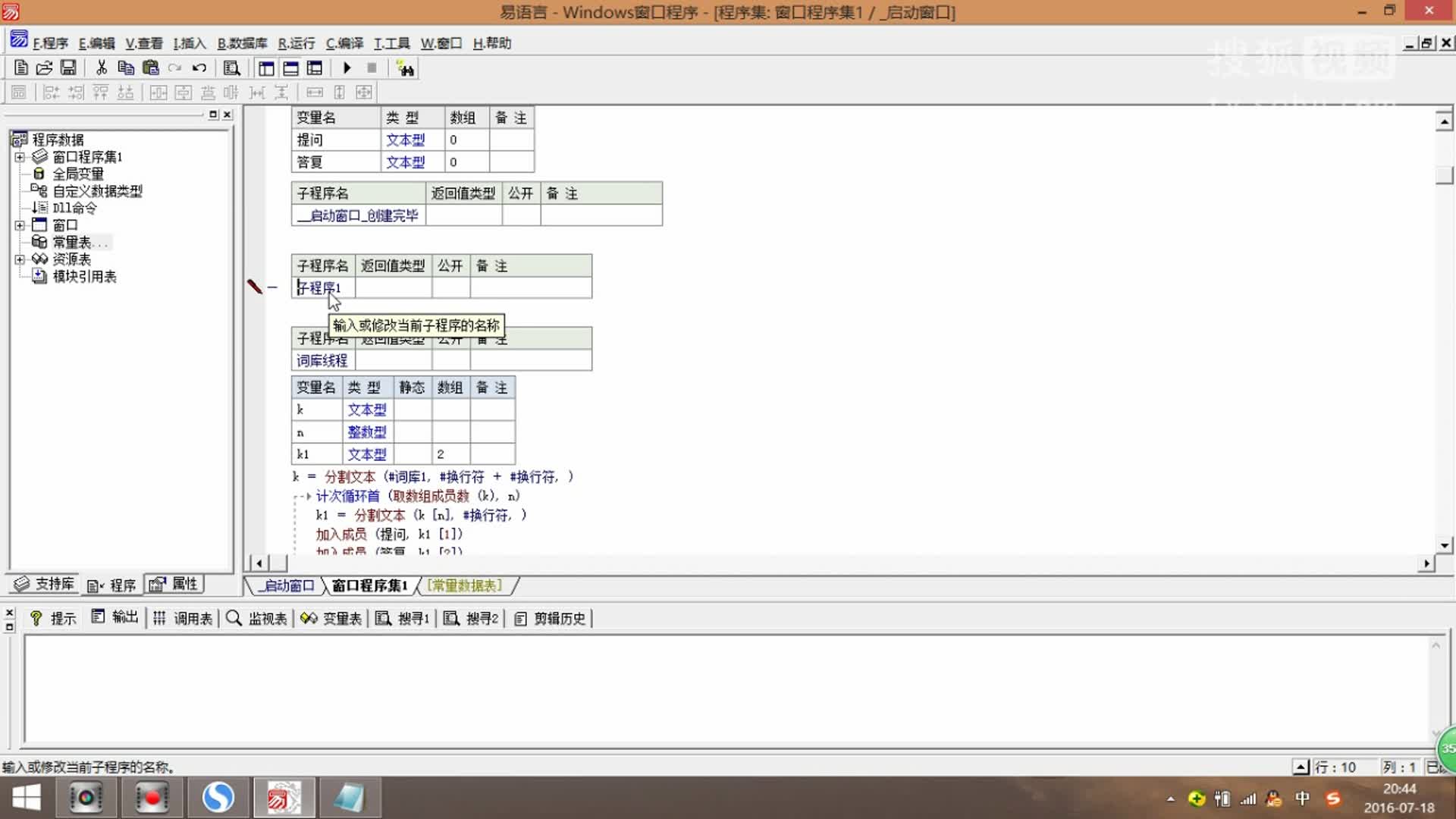Open the 监视表 output panel
Image resolution: width=1456 pixels, height=819 pixels.
(x=258, y=619)
